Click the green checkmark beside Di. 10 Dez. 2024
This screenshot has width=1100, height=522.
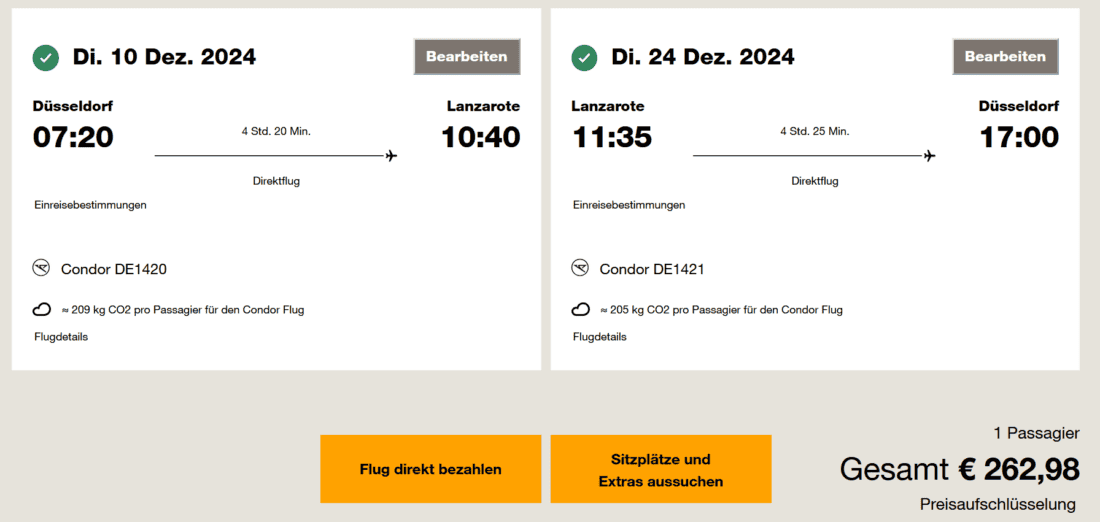pos(46,58)
